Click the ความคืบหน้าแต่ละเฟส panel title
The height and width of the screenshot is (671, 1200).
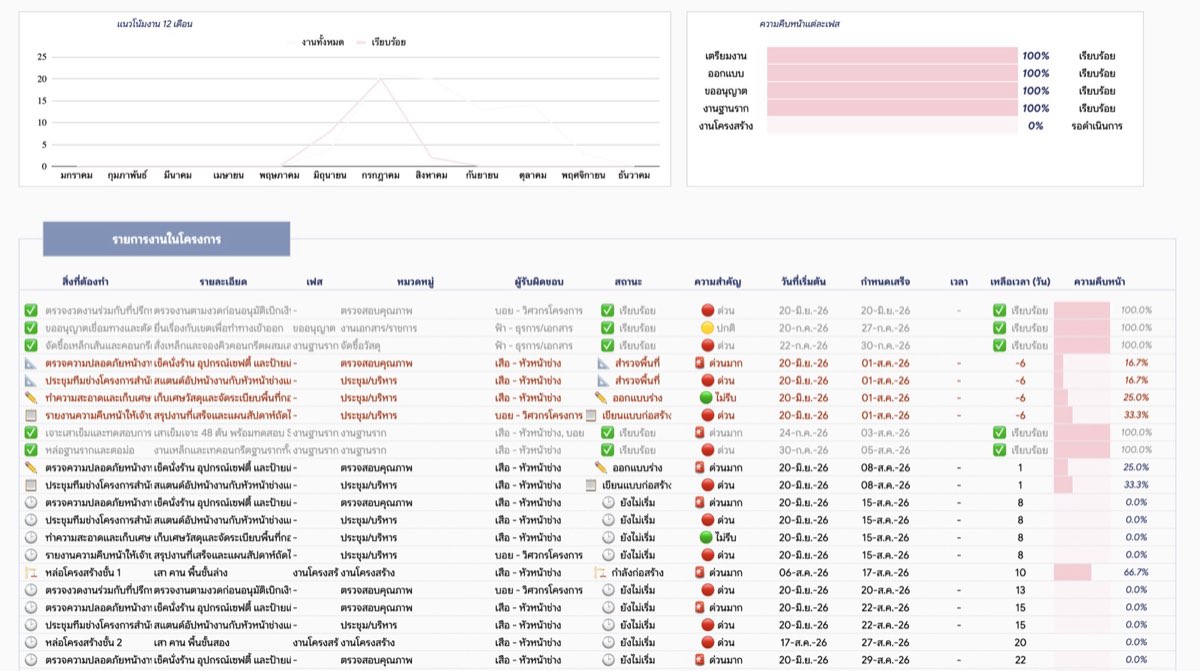(799, 23)
